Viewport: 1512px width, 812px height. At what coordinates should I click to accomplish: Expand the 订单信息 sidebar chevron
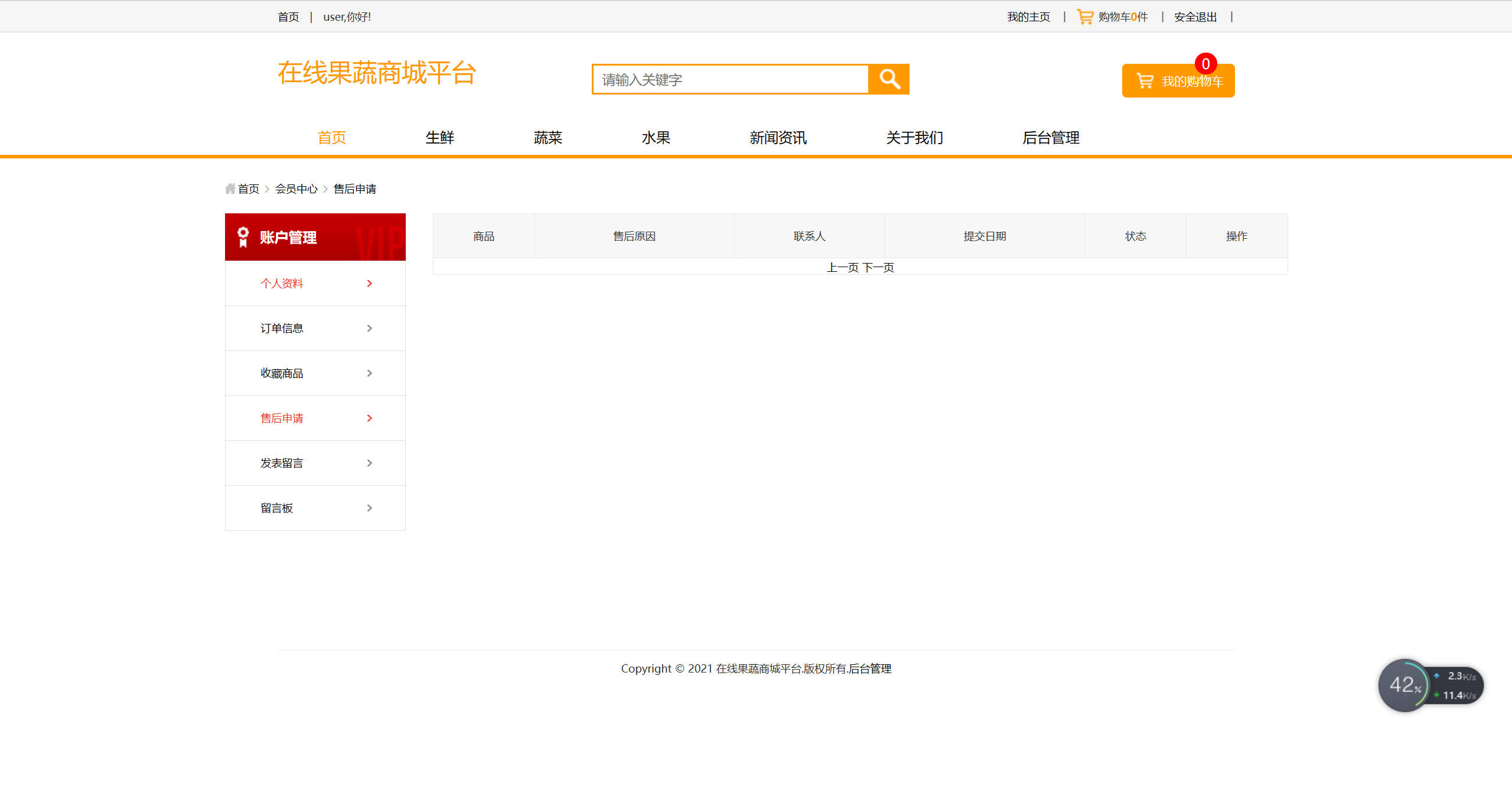tap(370, 328)
